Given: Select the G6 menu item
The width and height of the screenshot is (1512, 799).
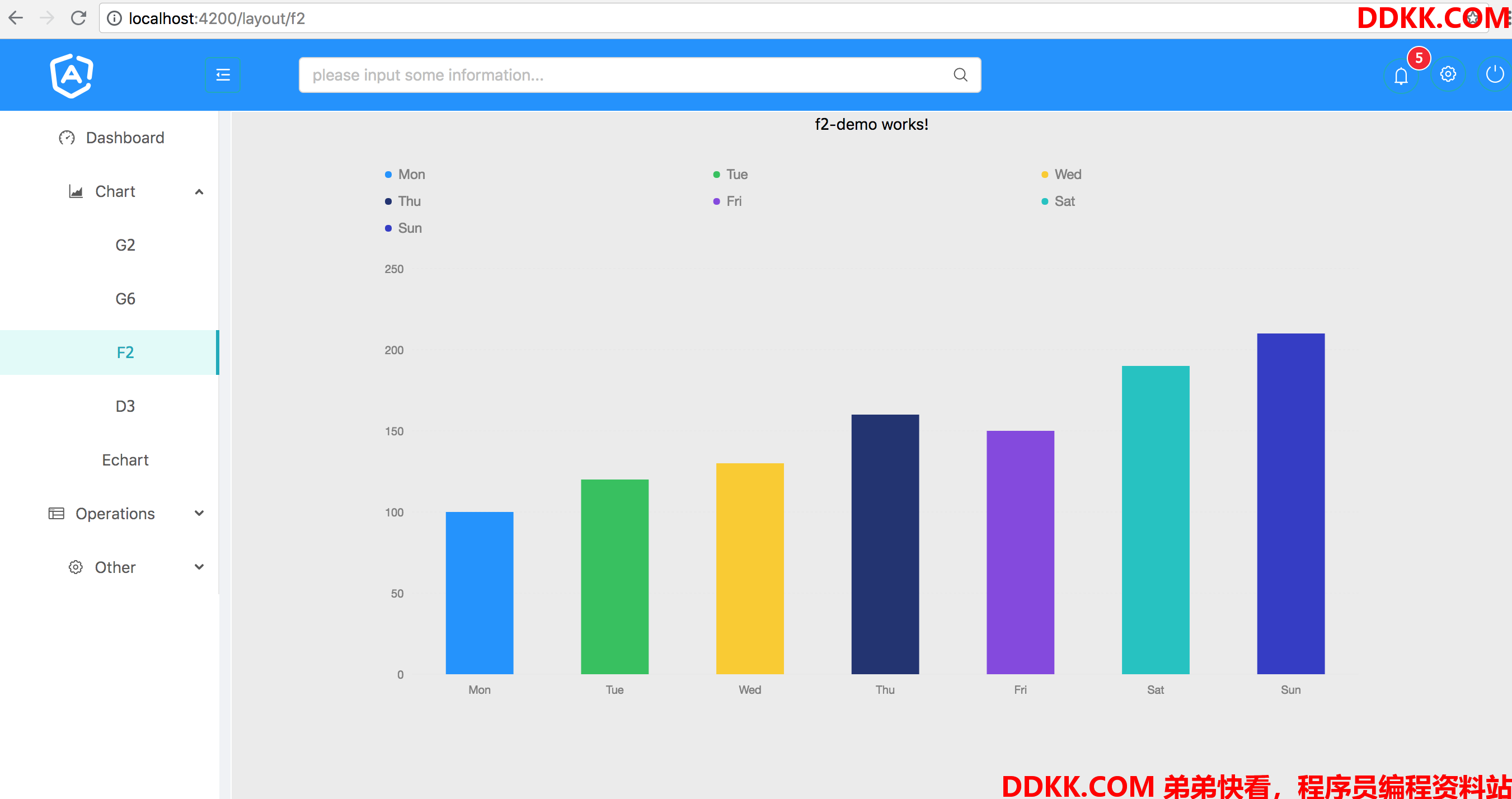Looking at the screenshot, I should coord(109,299).
